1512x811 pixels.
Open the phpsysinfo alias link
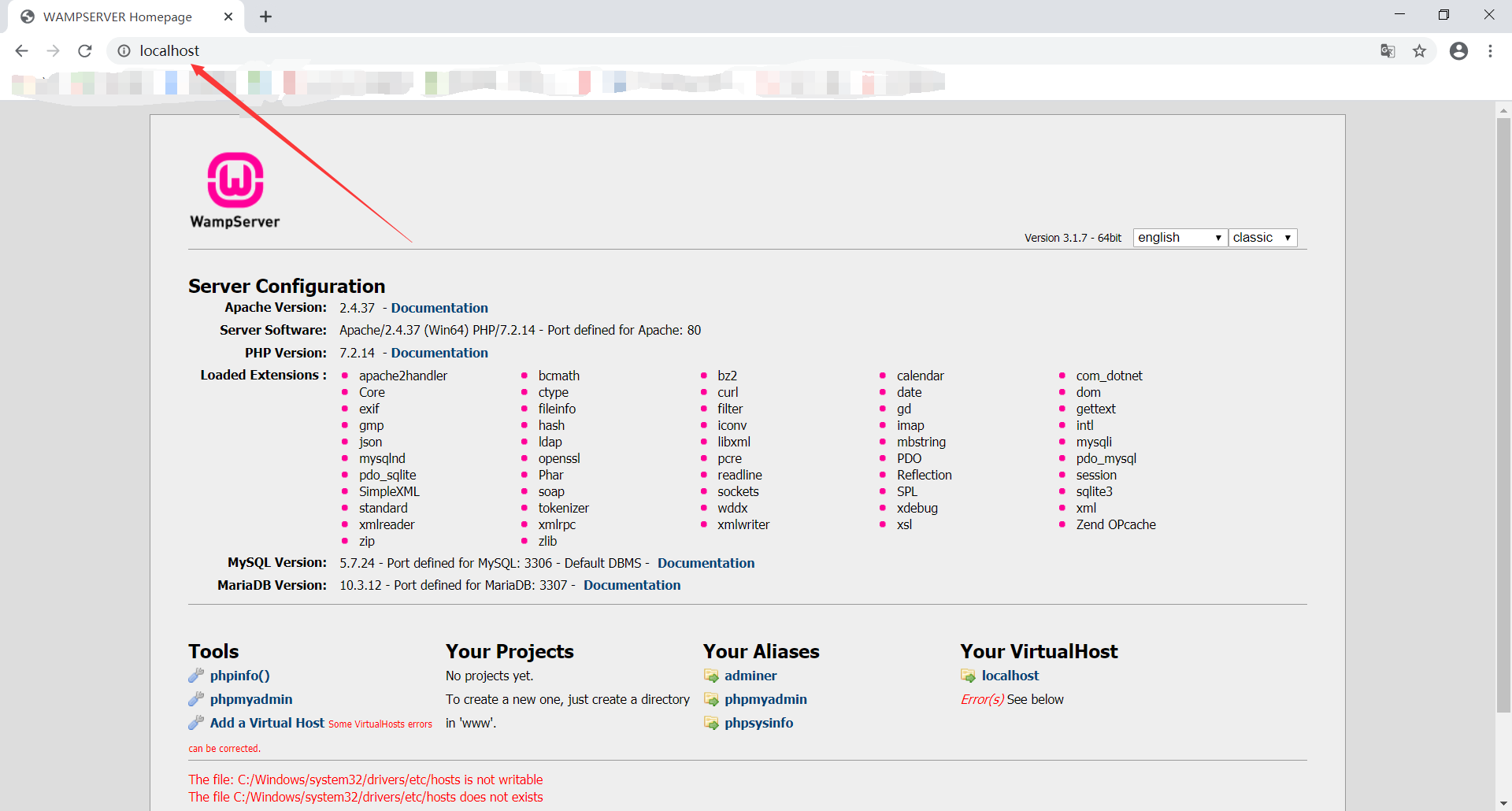click(x=758, y=723)
